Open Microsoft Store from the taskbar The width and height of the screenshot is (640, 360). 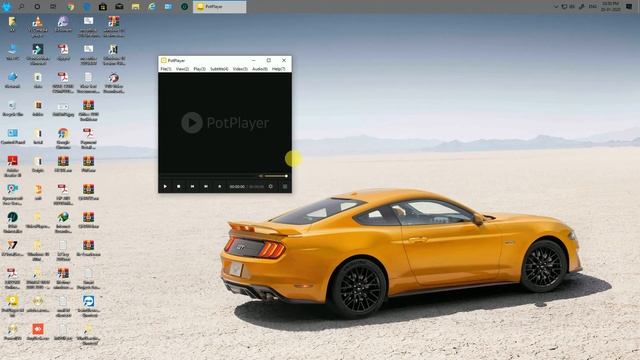(103, 7)
